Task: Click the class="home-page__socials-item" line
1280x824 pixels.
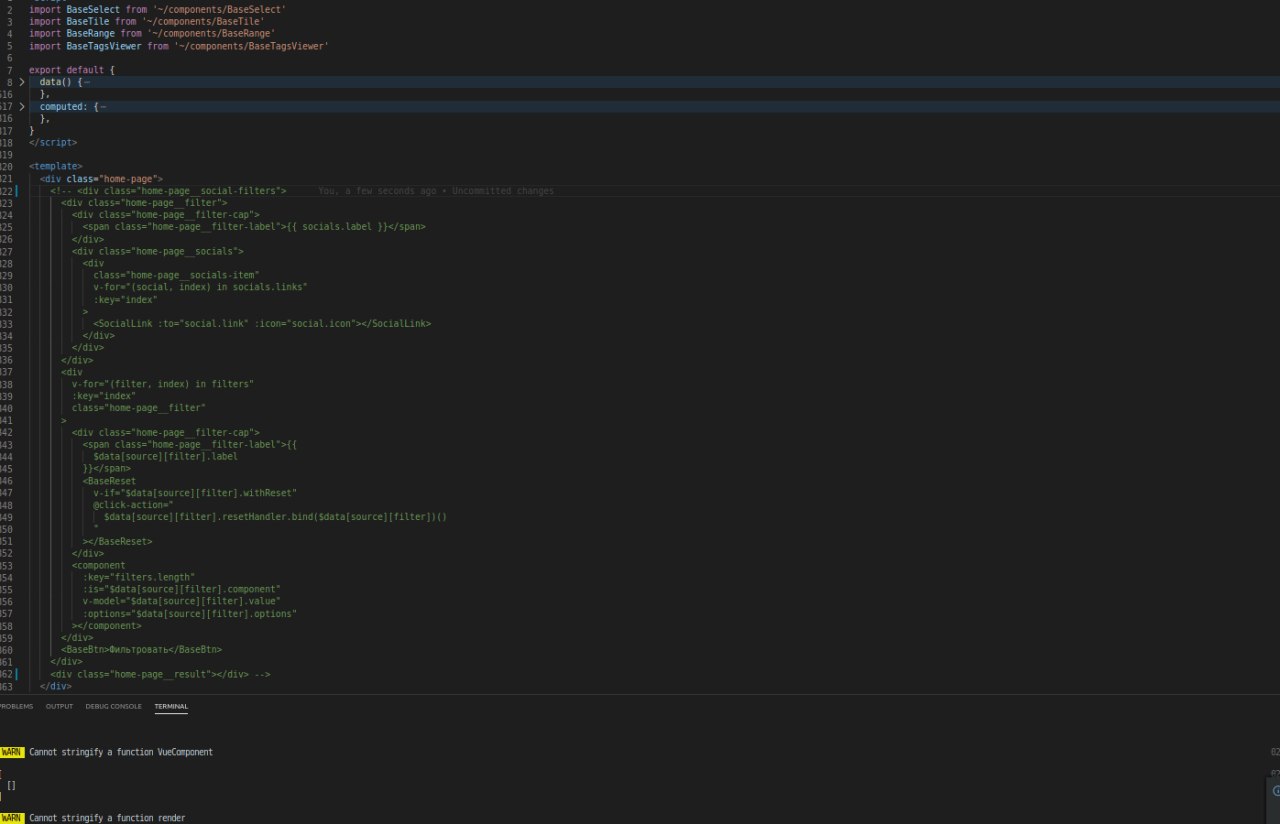Action: [x=176, y=275]
